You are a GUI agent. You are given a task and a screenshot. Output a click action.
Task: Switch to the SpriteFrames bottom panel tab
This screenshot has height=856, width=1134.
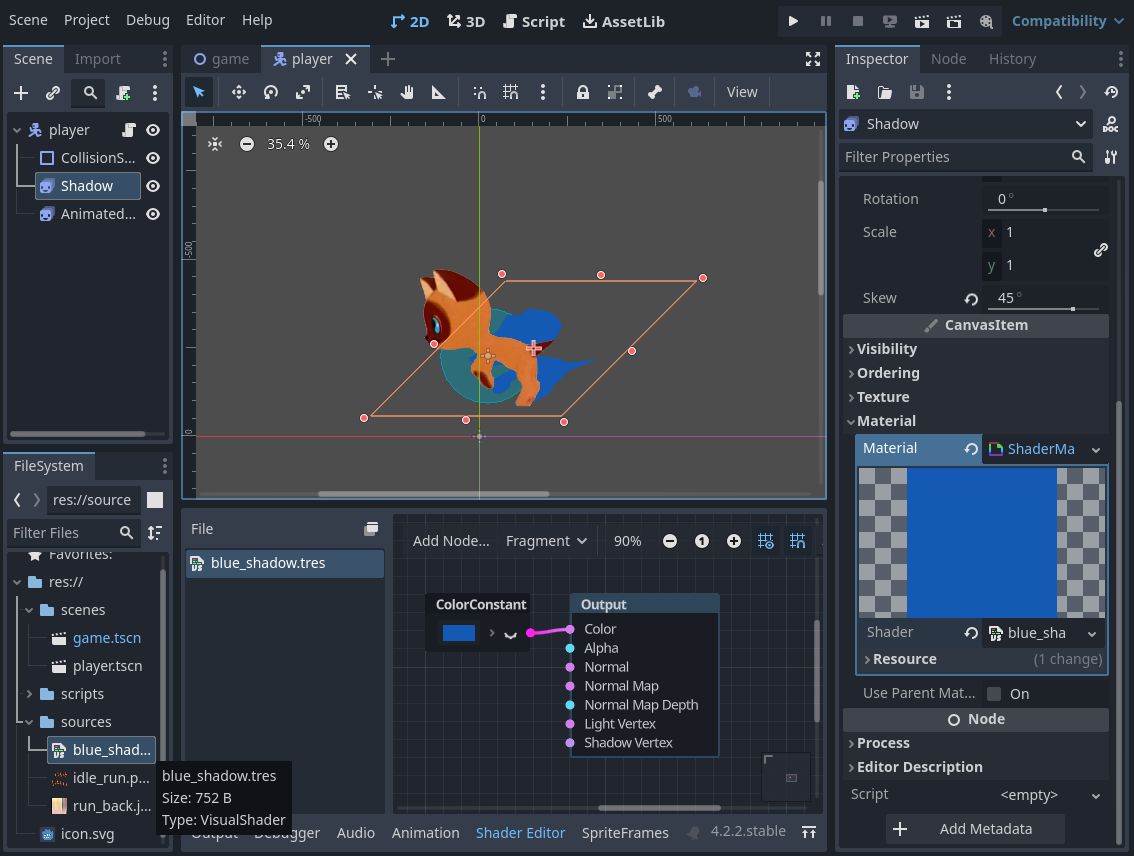click(625, 832)
